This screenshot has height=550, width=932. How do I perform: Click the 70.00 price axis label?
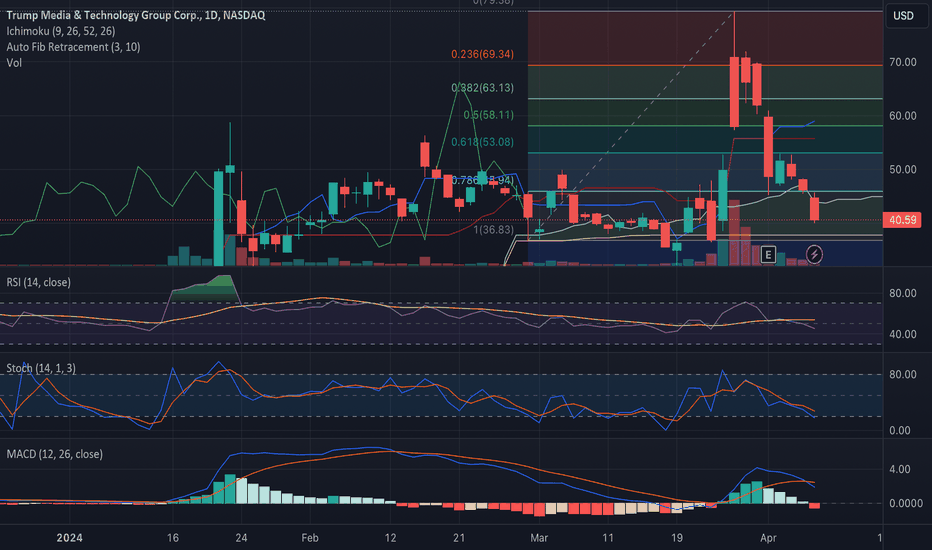click(x=902, y=62)
